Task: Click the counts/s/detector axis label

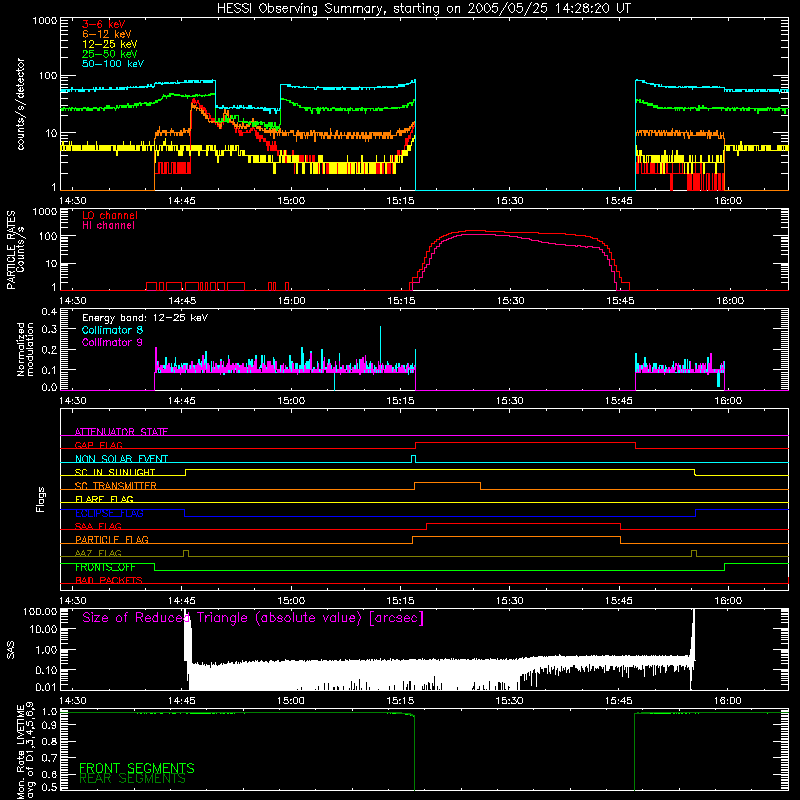Action: click(x=20, y=104)
